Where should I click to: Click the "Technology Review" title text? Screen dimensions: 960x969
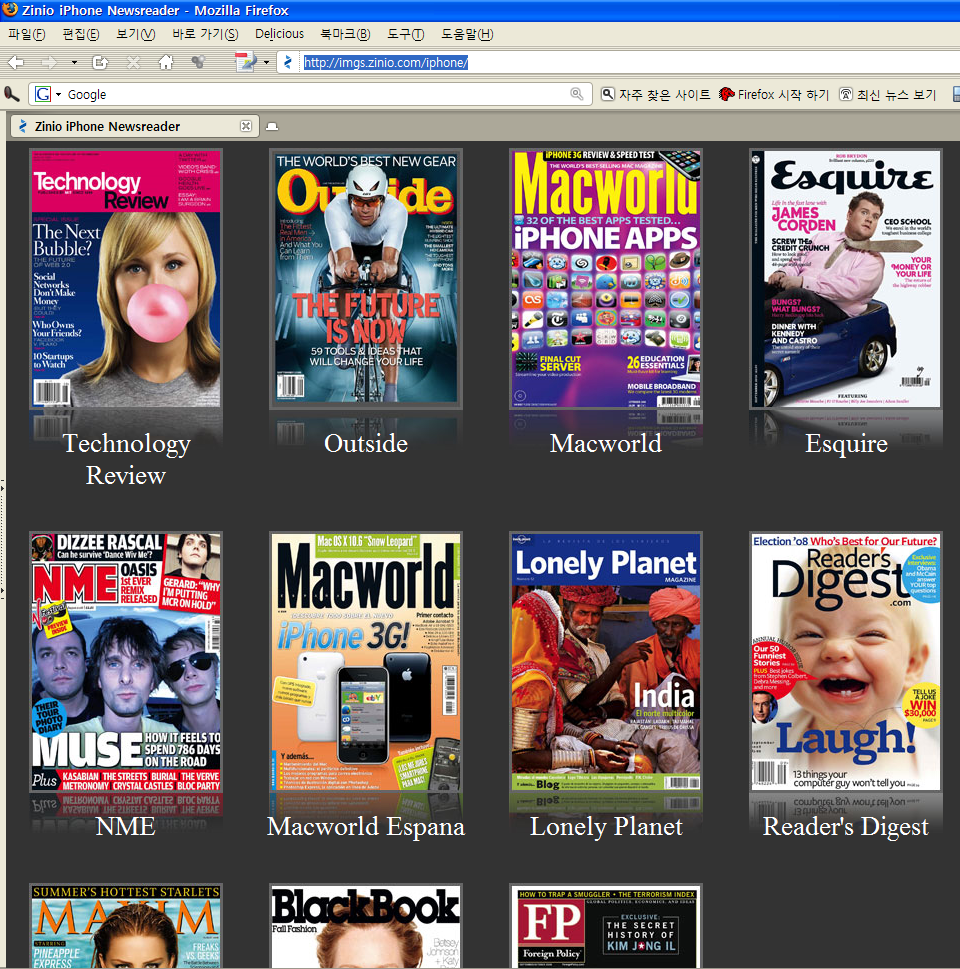coord(126,459)
